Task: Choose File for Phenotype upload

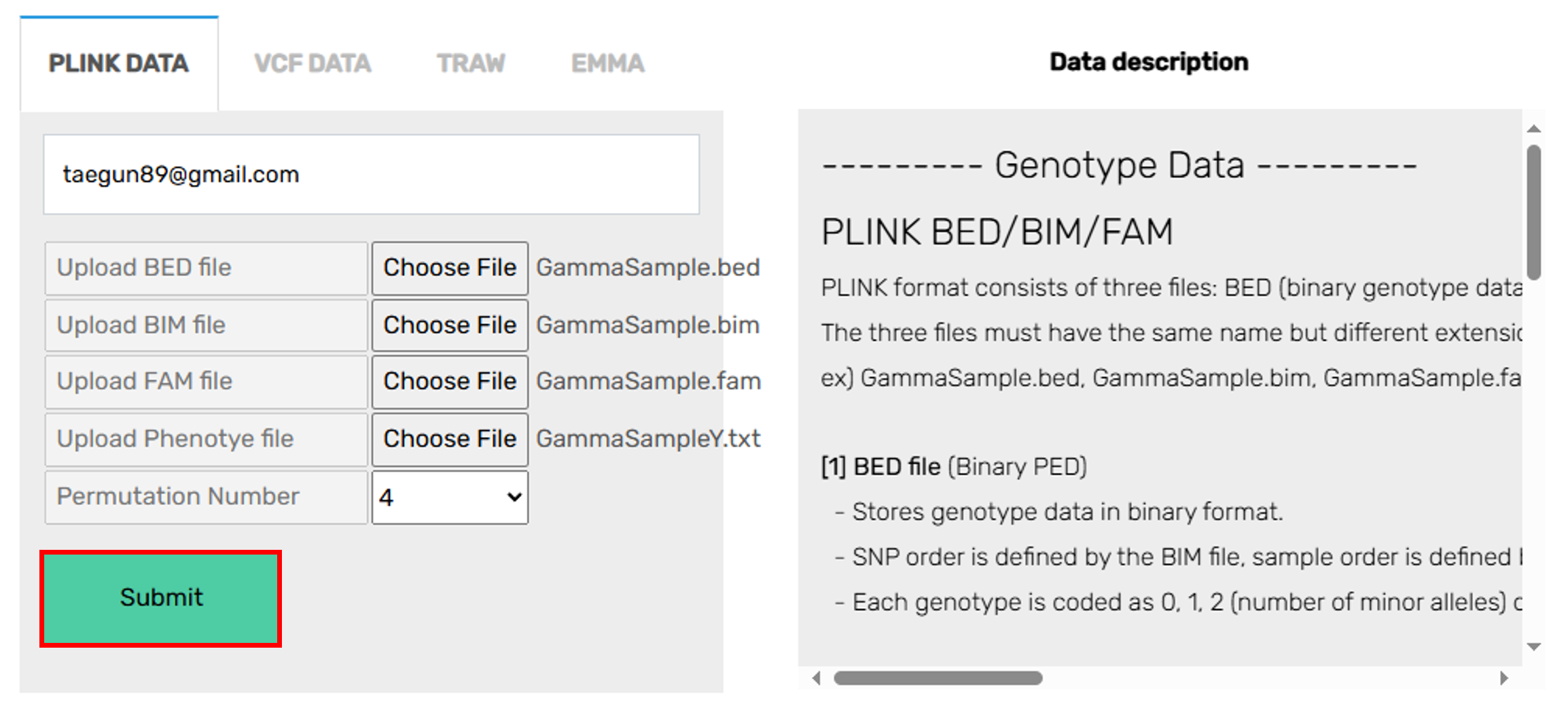Action: pyautogui.click(x=450, y=439)
